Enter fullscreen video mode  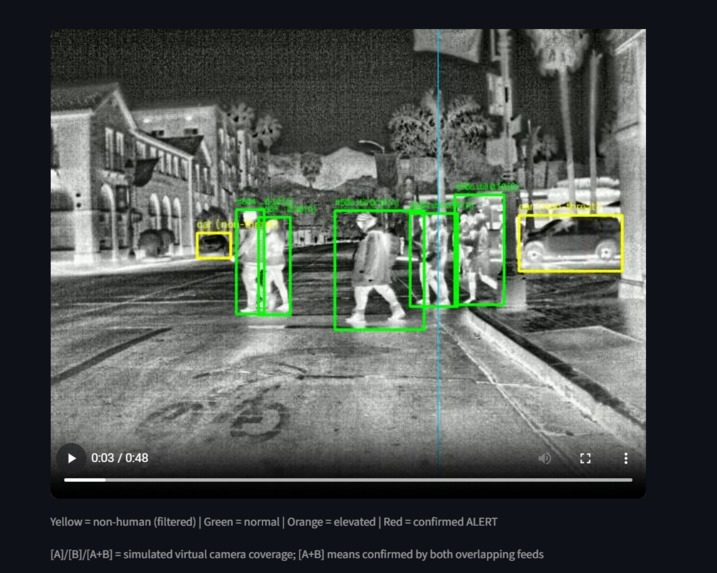pyautogui.click(x=585, y=458)
